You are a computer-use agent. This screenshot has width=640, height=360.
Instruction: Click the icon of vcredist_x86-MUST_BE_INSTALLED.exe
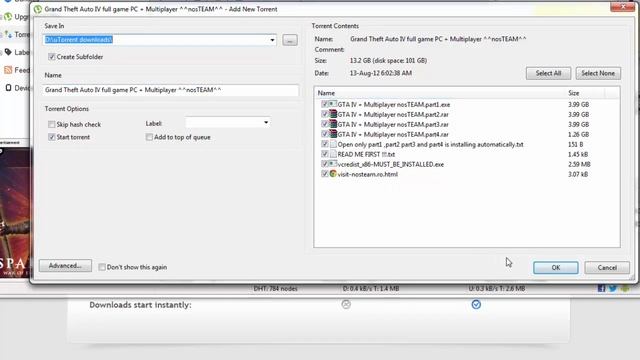[333, 164]
